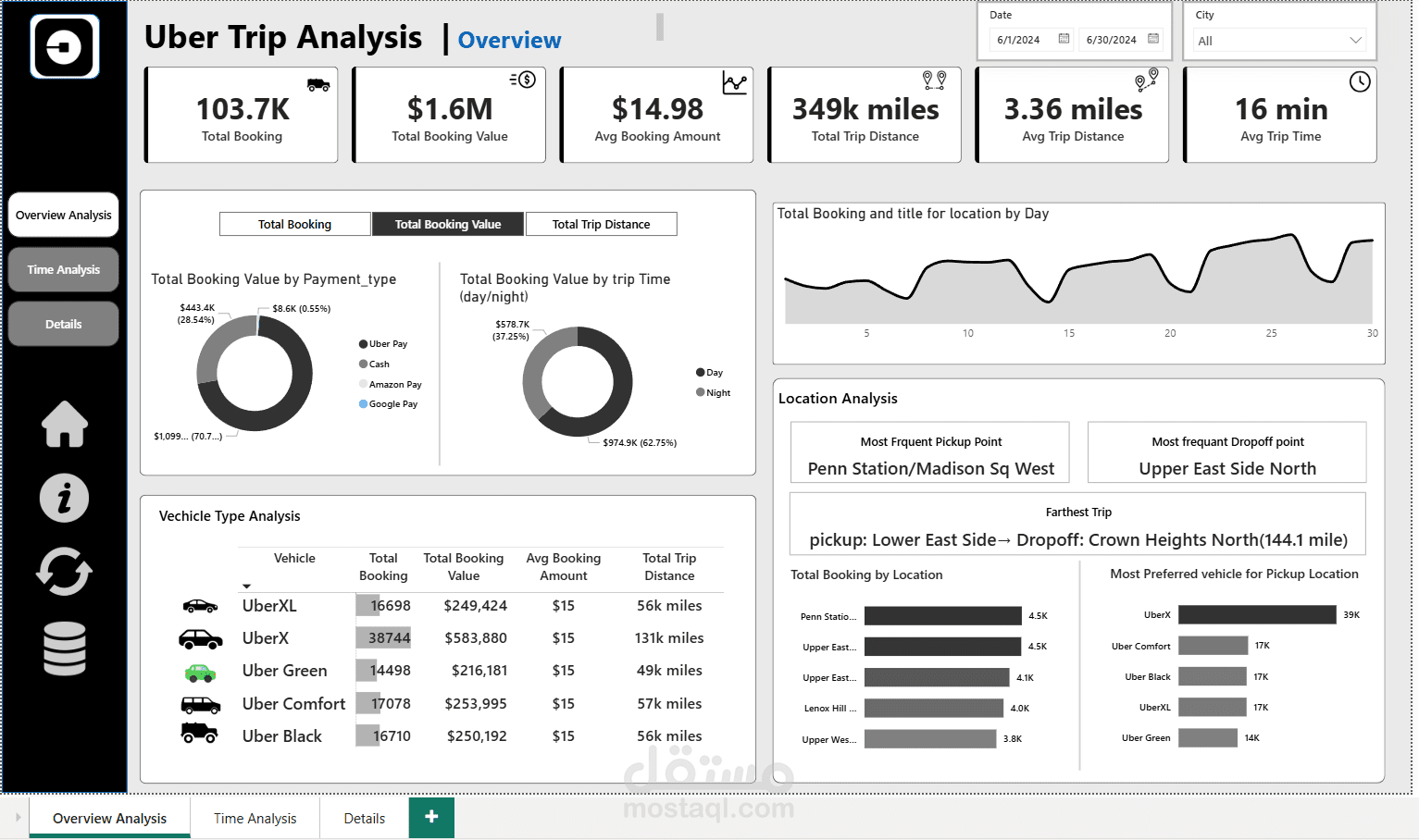The image size is (1419, 840).
Task: Click the Penn Station/Madison Sq West pickup card
Action: 930,452
